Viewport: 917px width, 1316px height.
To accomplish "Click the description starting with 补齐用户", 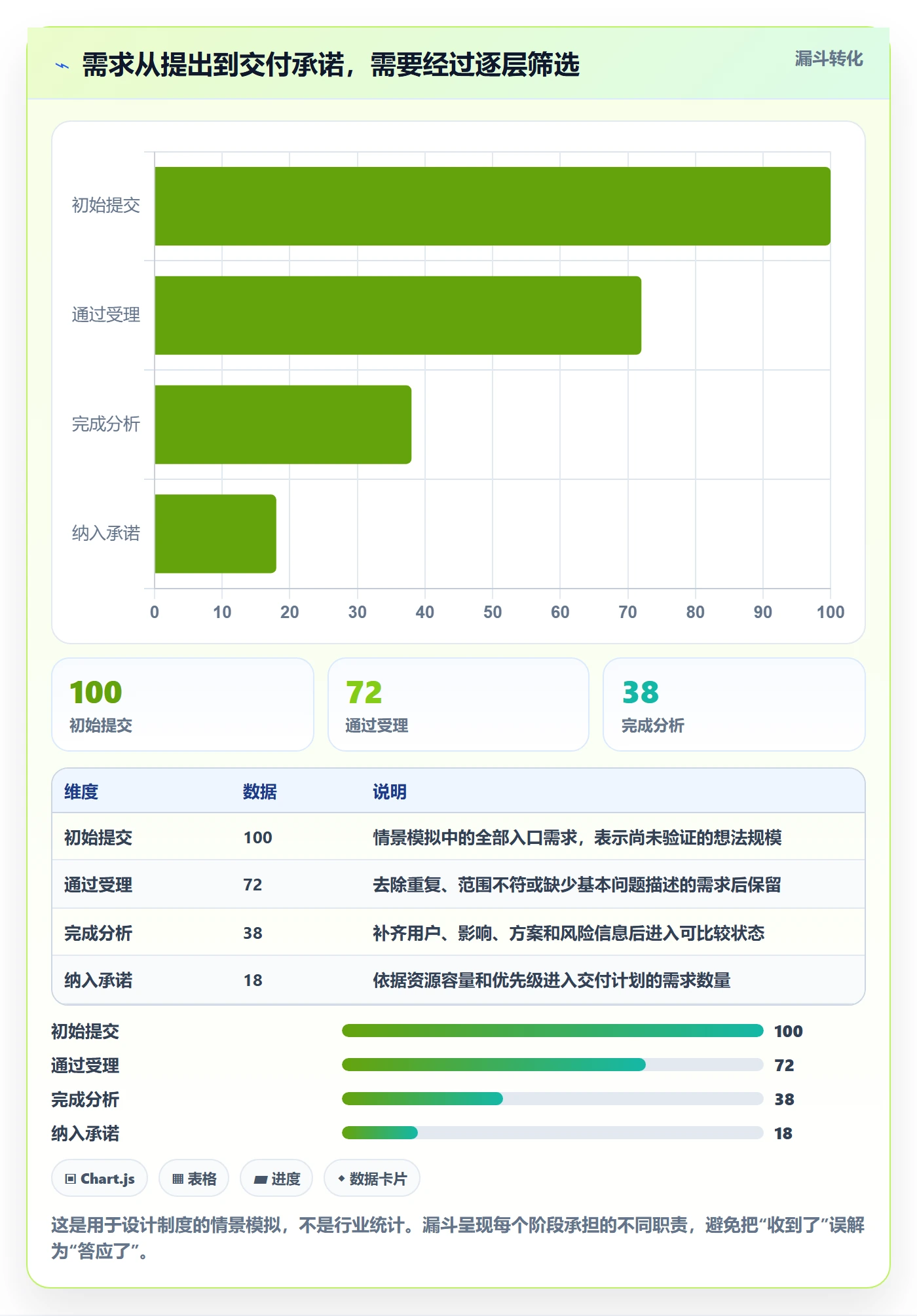I will 569,933.
